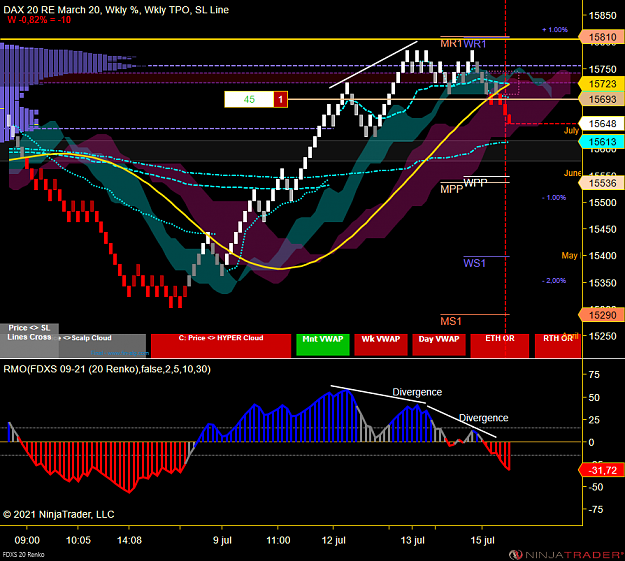
Task: Click the 09:00 time axis label
Action: 27,541
